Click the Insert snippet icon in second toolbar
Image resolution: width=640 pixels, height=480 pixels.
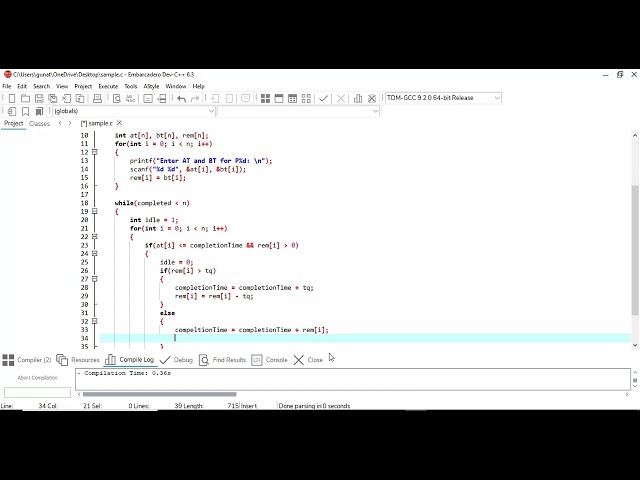(11, 111)
